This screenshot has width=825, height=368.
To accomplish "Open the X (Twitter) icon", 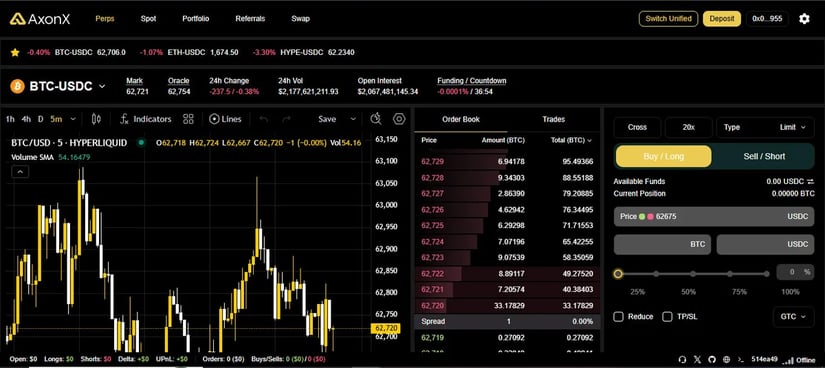I will 698,359.
